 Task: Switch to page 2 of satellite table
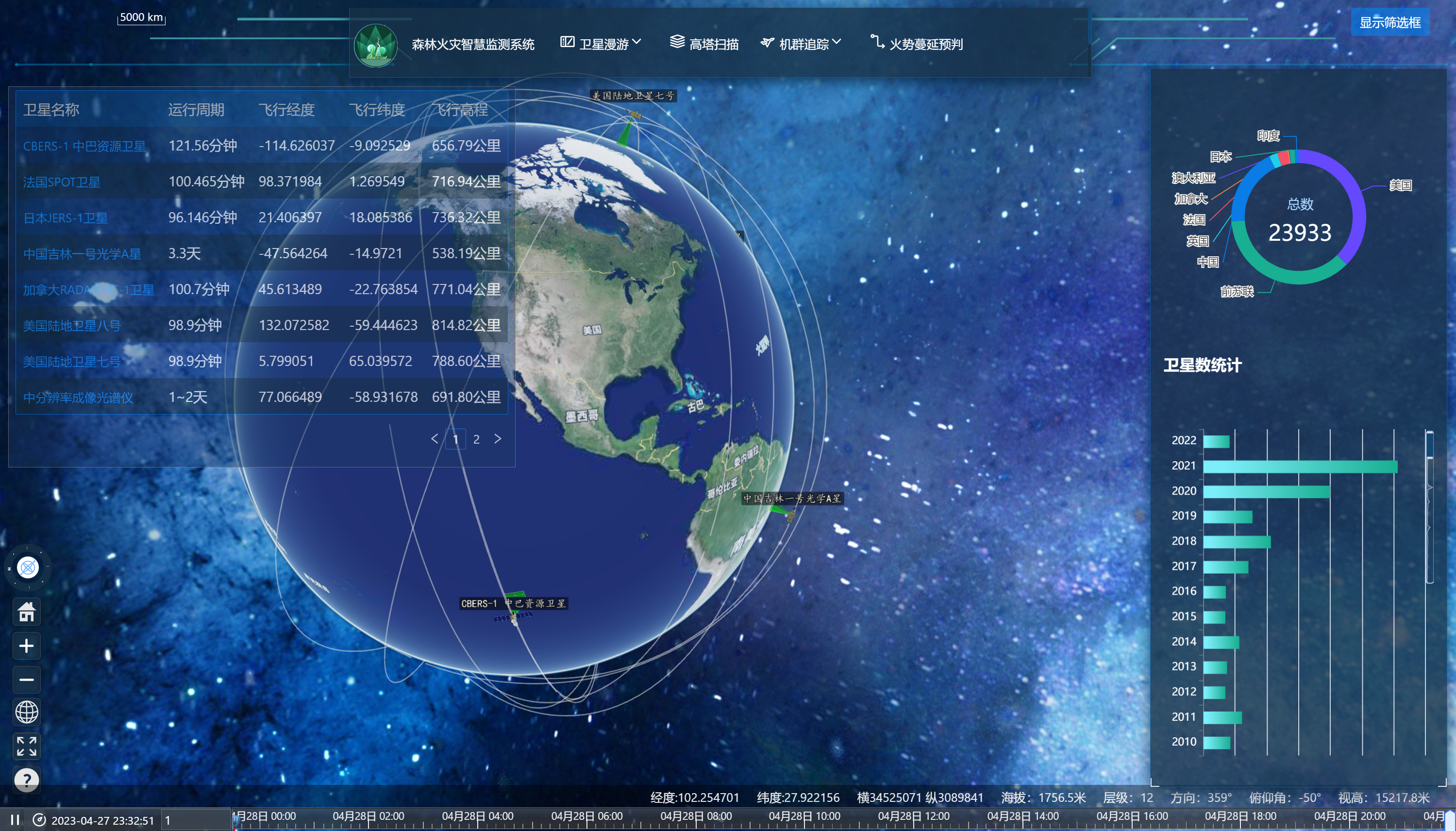(476, 439)
